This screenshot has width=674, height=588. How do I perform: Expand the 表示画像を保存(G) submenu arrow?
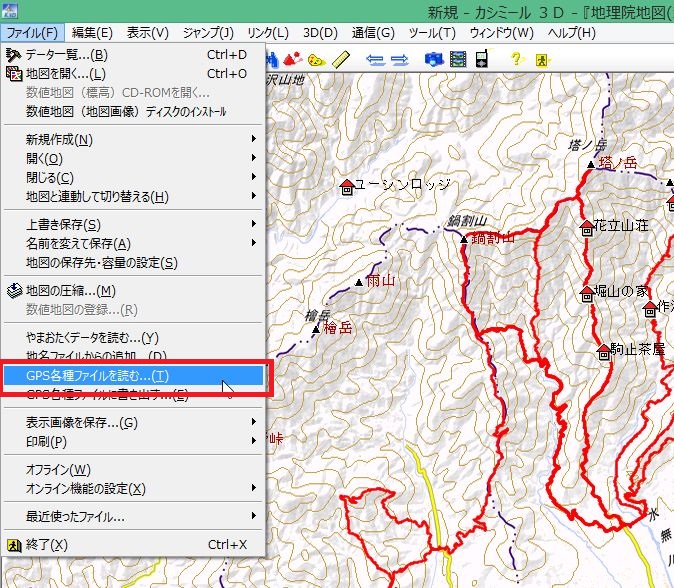pos(254,422)
